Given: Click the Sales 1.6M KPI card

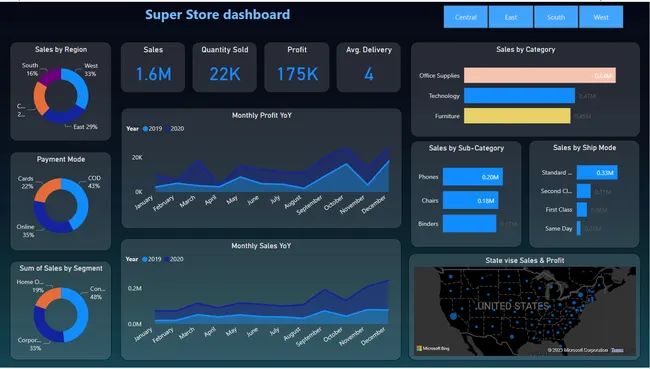Looking at the screenshot, I should pyautogui.click(x=153, y=67).
